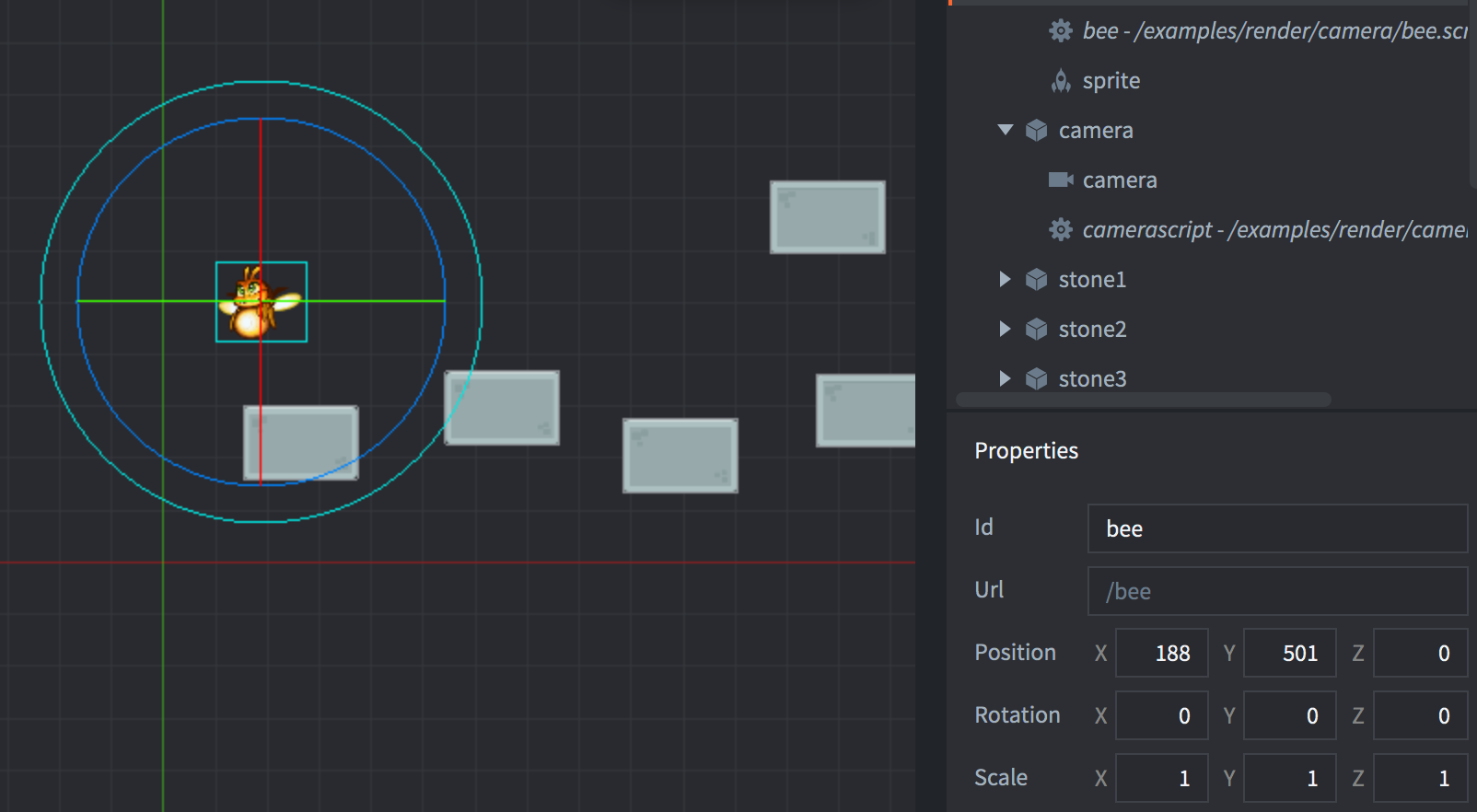
Task: Click the Scale Z field
Action: click(1420, 778)
